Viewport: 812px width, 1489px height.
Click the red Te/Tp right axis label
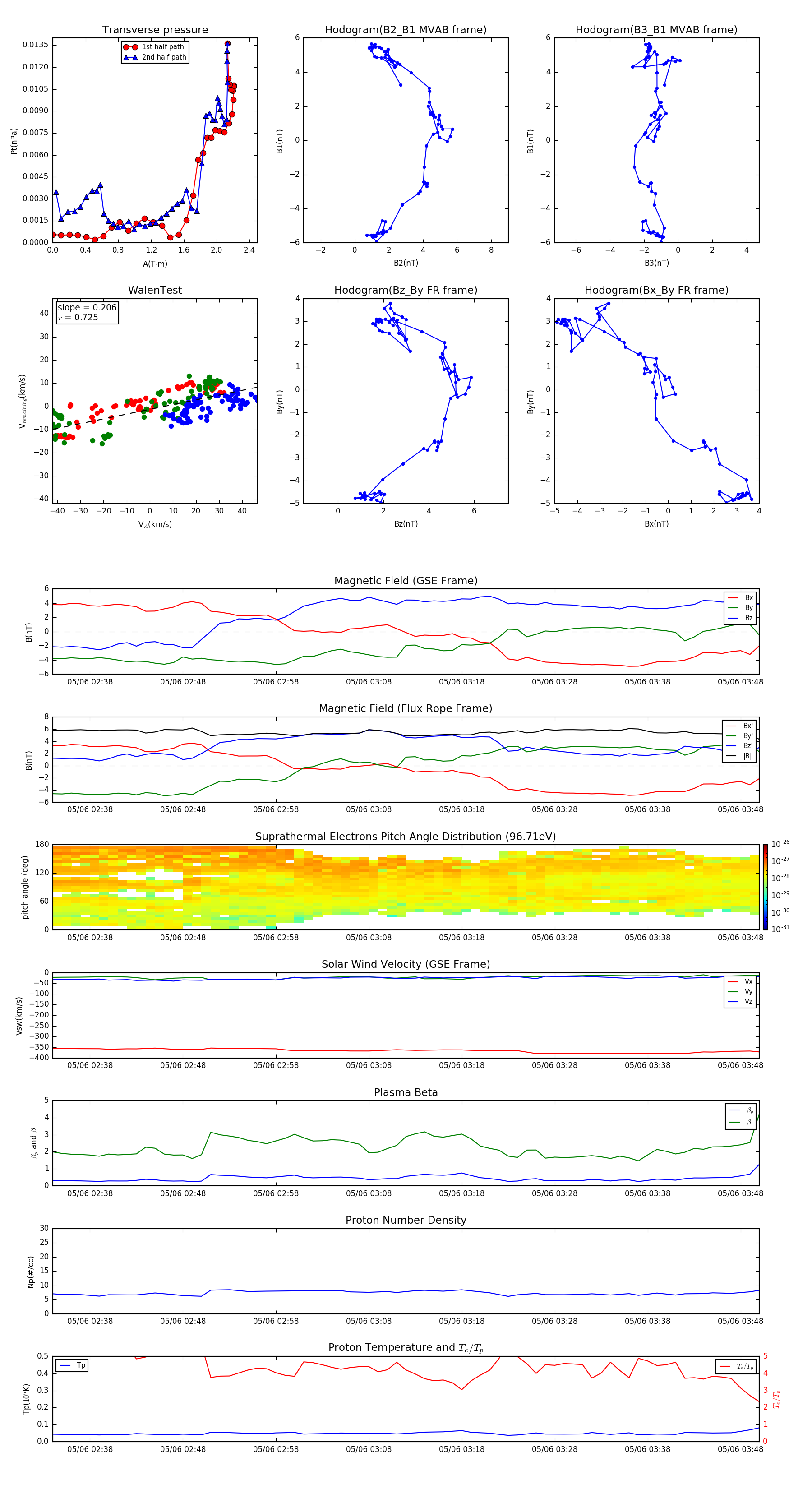pyautogui.click(x=777, y=1399)
